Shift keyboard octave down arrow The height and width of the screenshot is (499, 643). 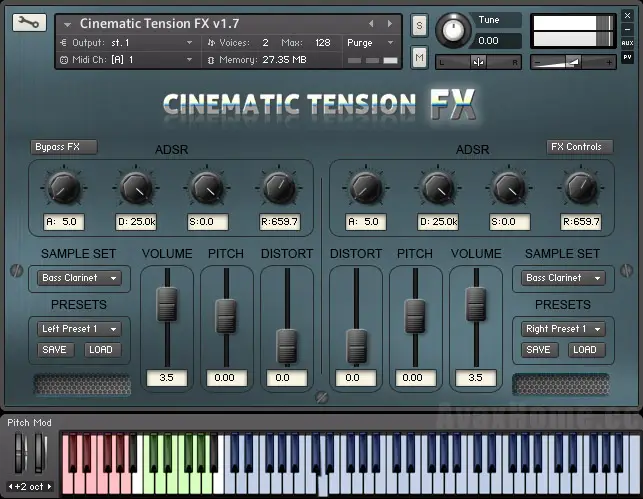11,487
